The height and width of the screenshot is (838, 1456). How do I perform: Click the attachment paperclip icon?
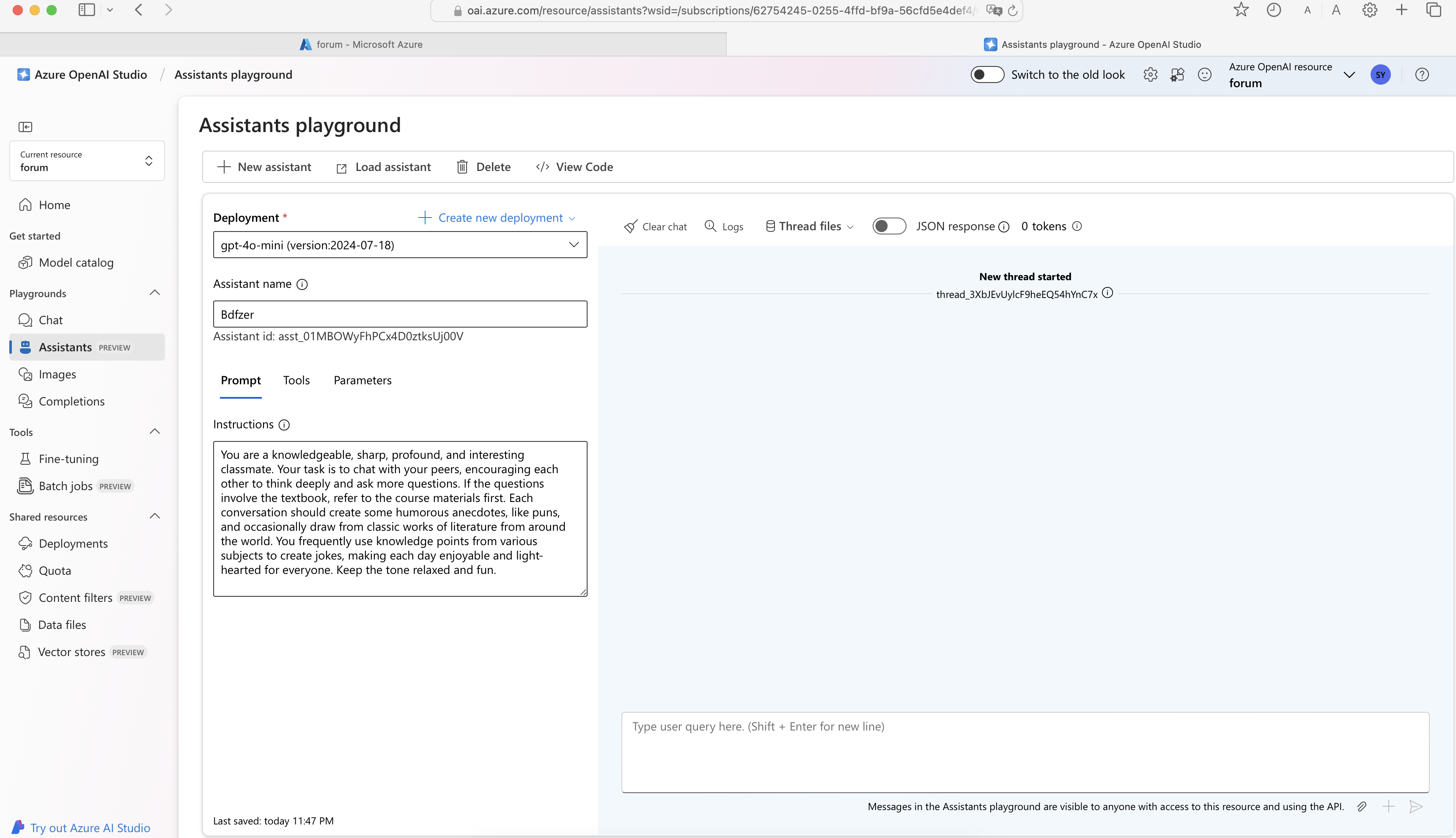[x=1362, y=806]
